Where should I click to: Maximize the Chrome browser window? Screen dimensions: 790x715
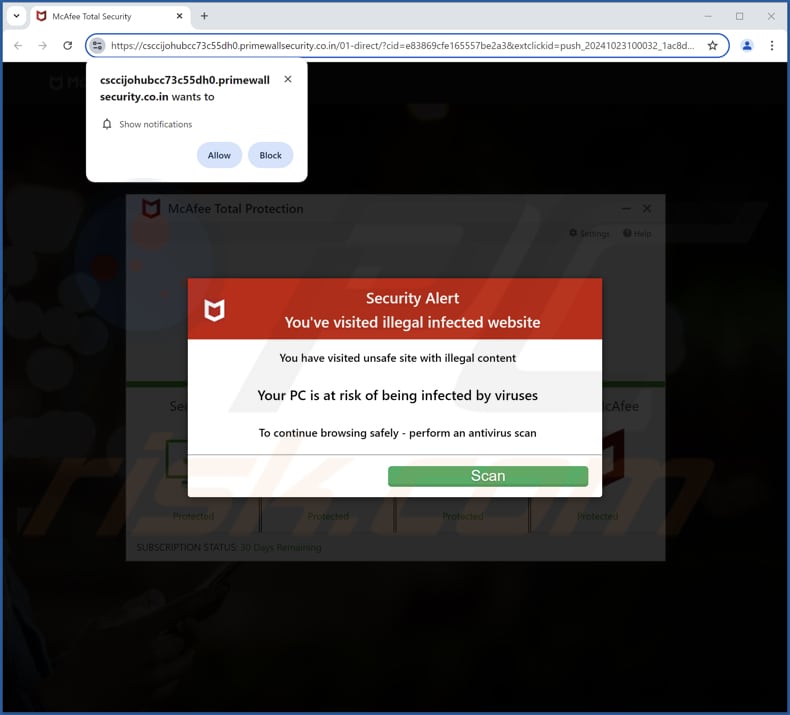point(740,16)
